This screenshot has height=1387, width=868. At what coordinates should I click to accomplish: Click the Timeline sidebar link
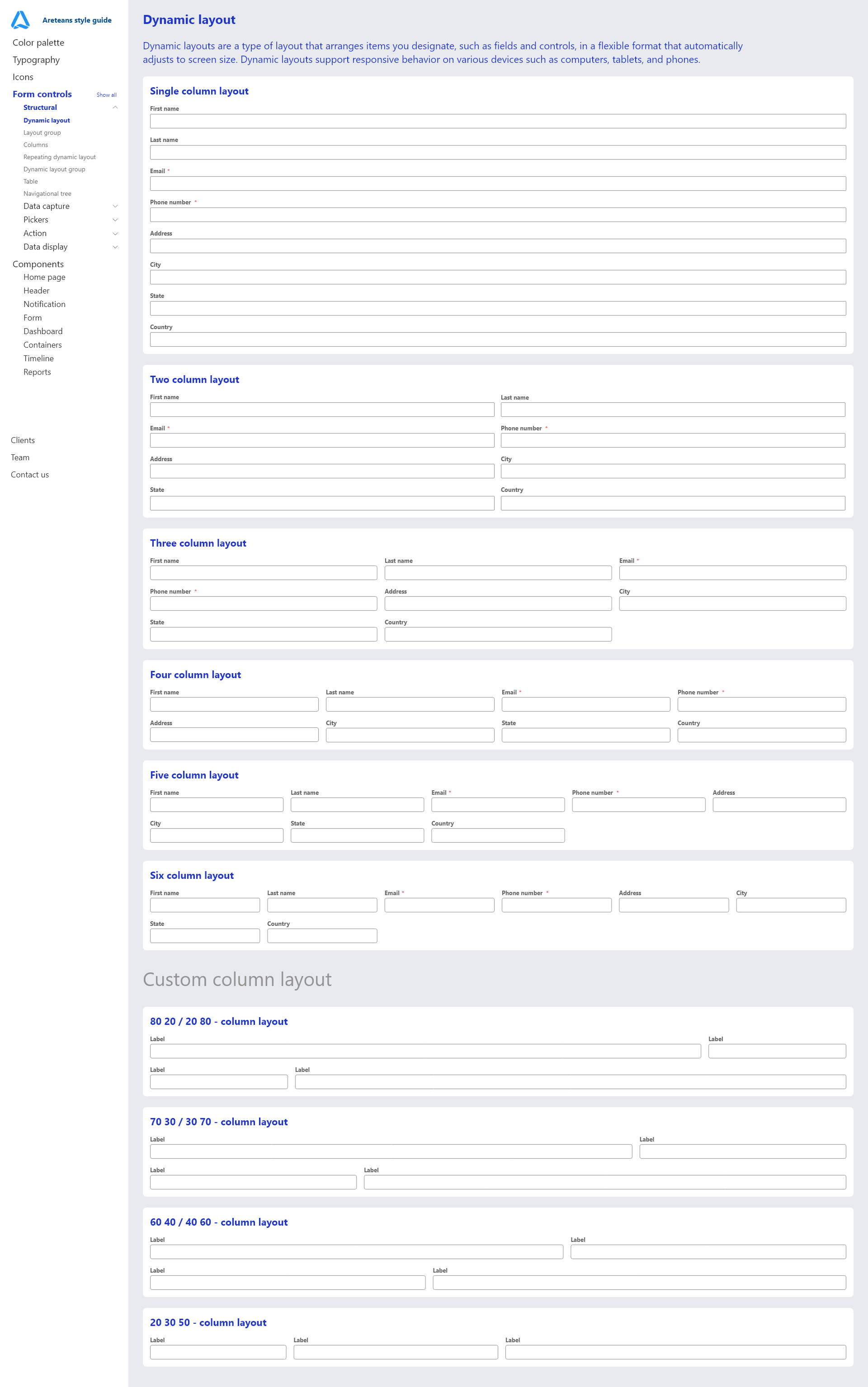coord(38,358)
